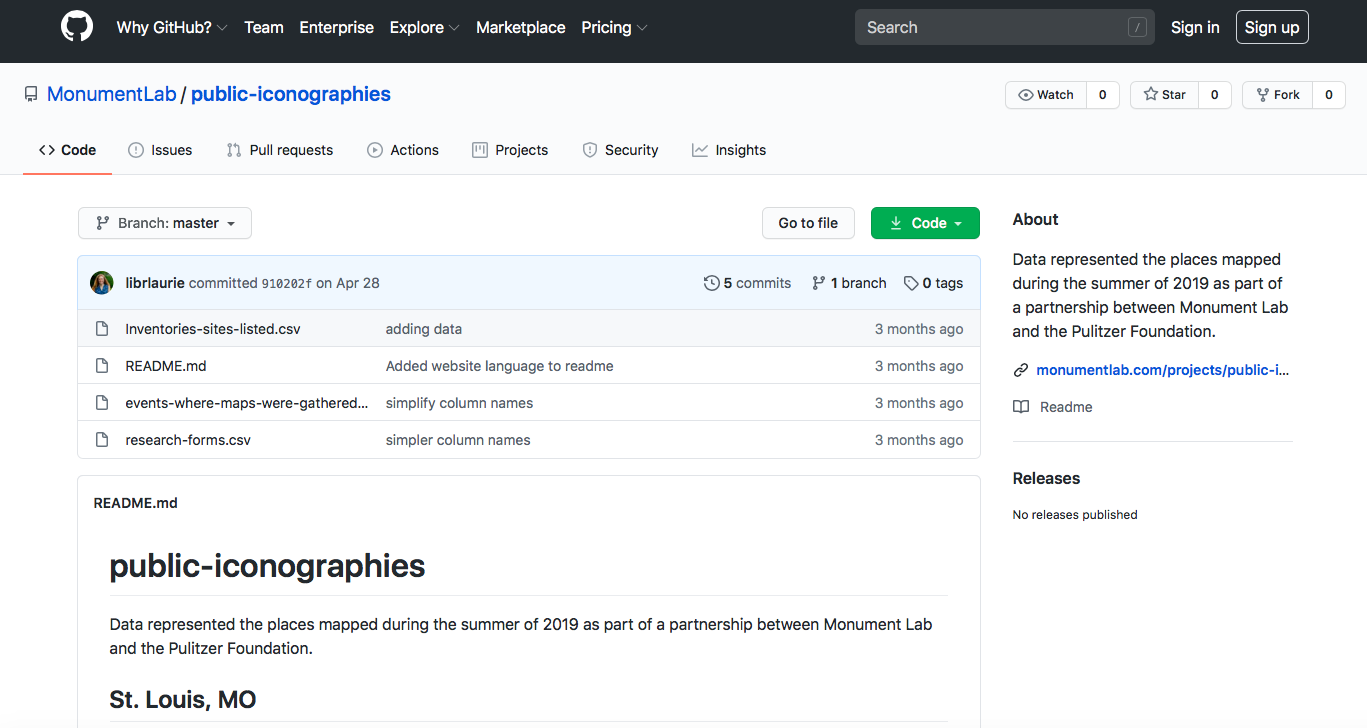Open commit 'Added website language to readme'
The height and width of the screenshot is (728, 1367).
click(x=500, y=366)
